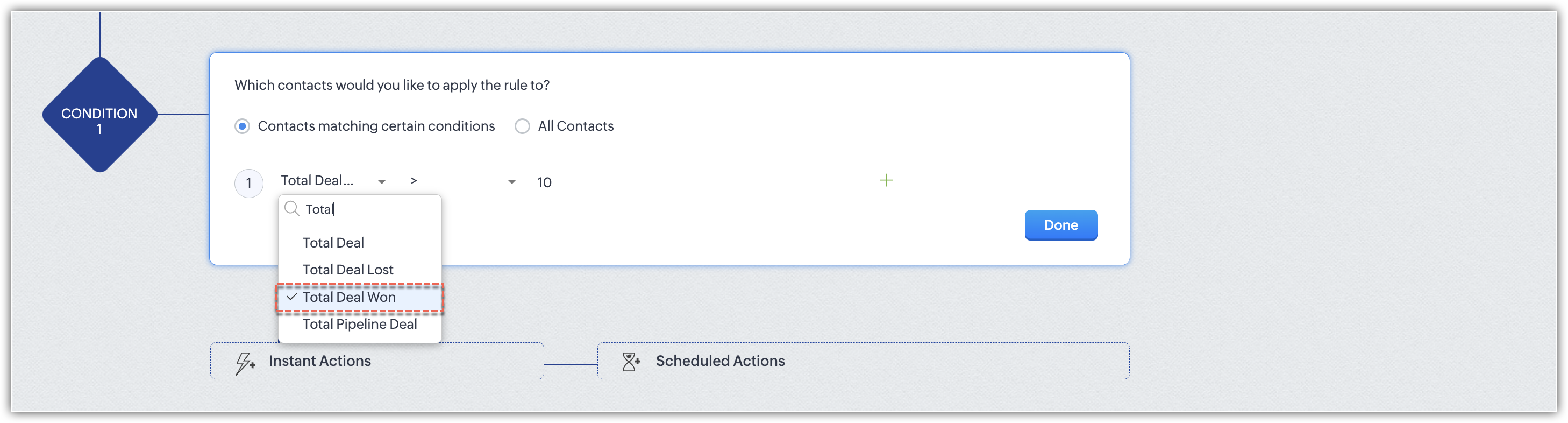Click the value field containing 10
This screenshot has width=1568, height=423.
[682, 182]
